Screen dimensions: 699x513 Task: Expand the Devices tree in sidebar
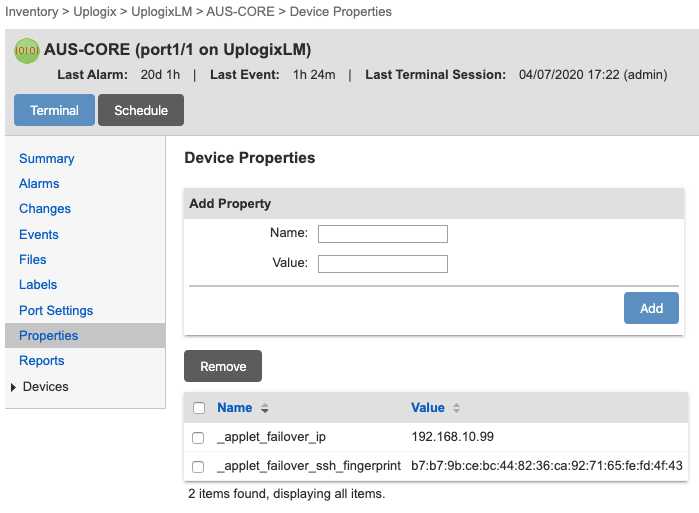tap(13, 387)
